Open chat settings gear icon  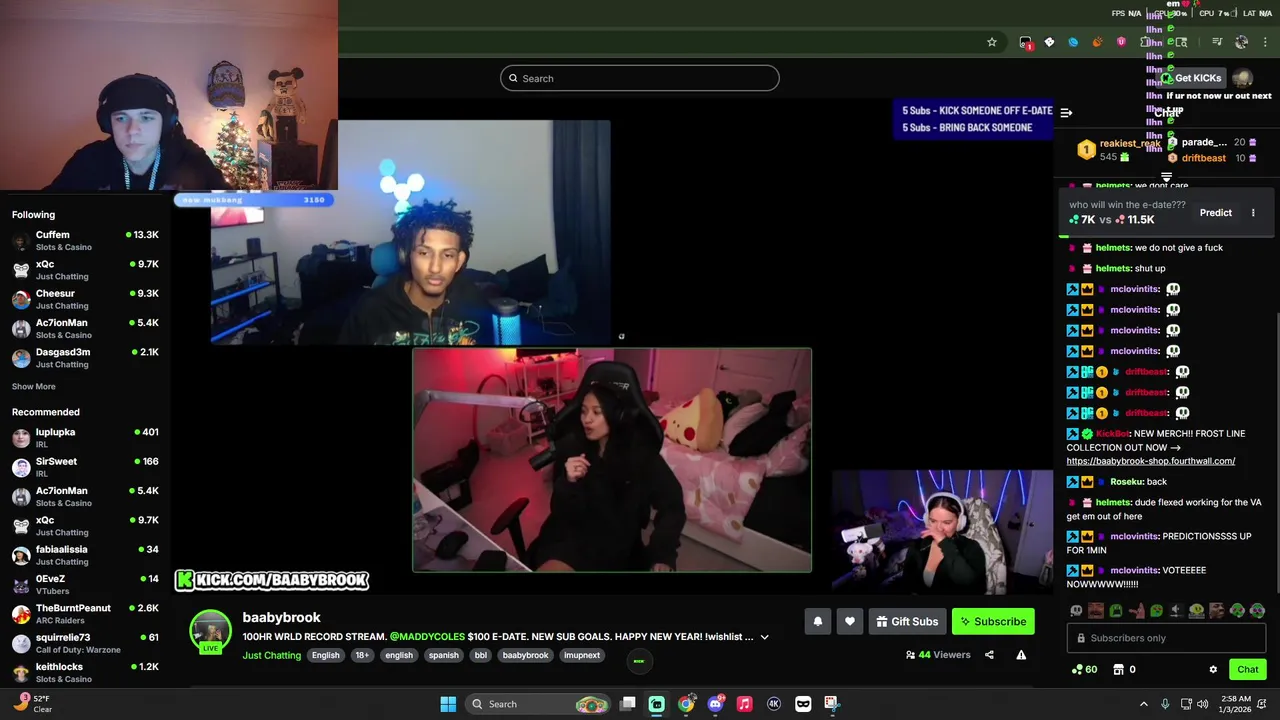click(x=1213, y=670)
